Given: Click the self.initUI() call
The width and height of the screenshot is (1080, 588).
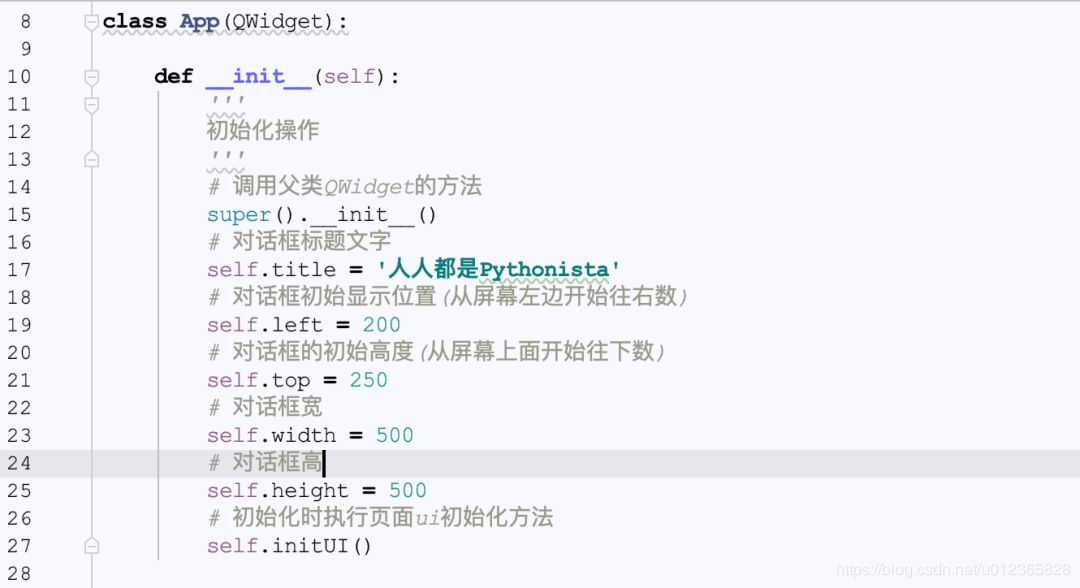Looking at the screenshot, I should click(289, 546).
